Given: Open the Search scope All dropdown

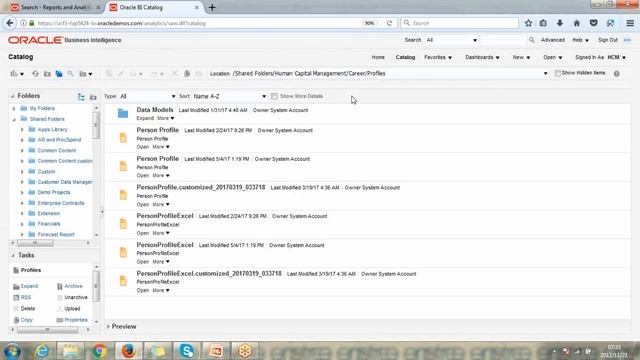Looking at the screenshot, I should point(451,40).
